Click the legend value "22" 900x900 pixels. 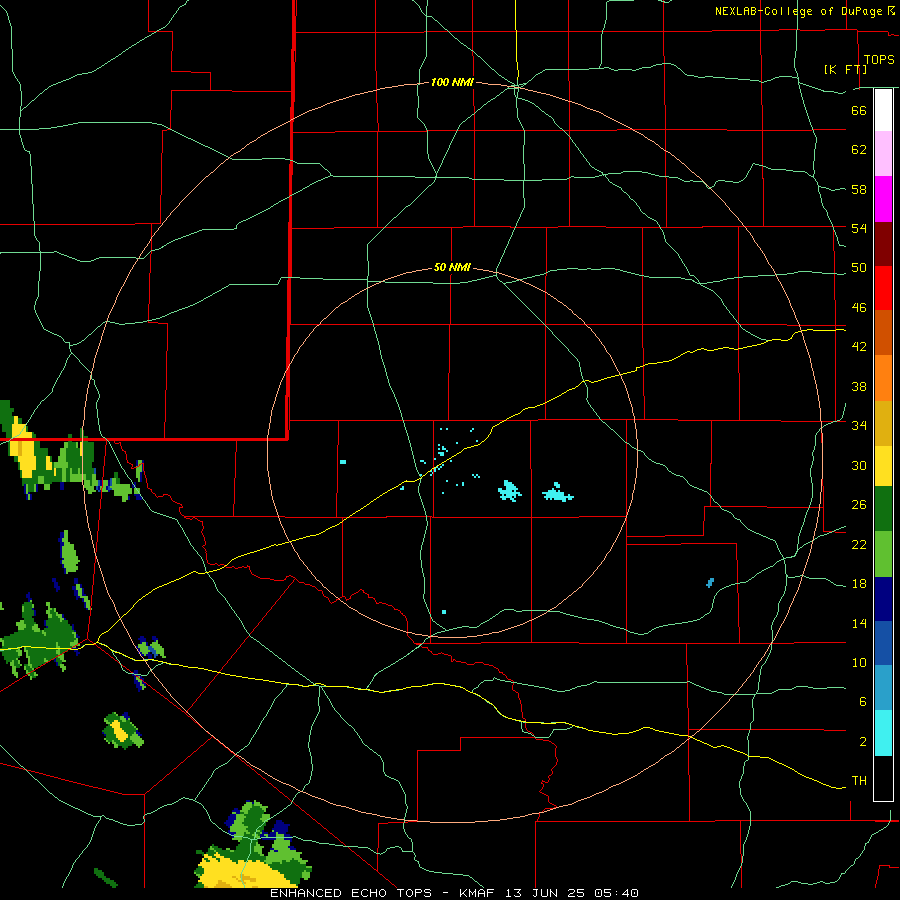click(x=859, y=545)
